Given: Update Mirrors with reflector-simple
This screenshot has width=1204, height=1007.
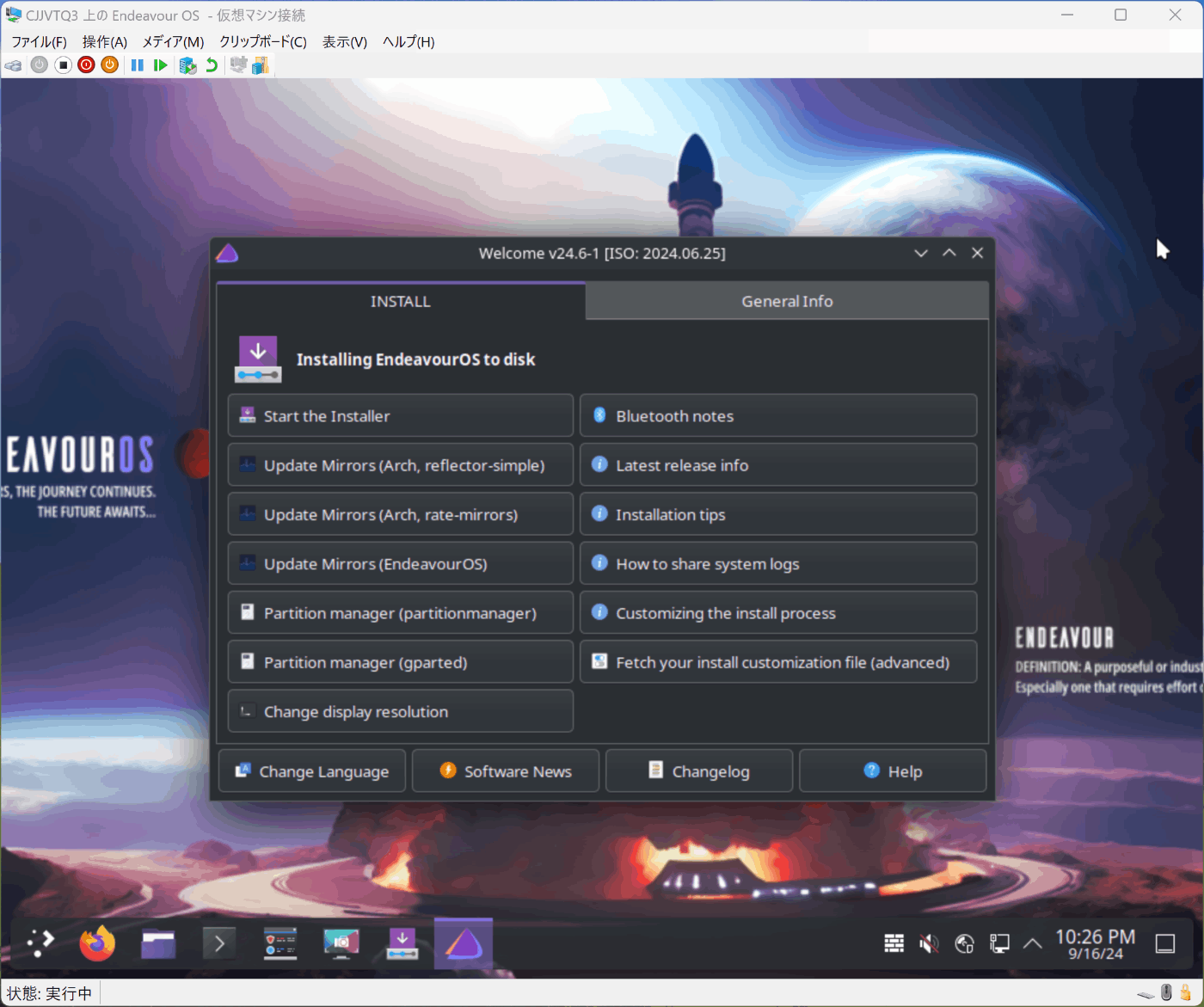Looking at the screenshot, I should (401, 465).
